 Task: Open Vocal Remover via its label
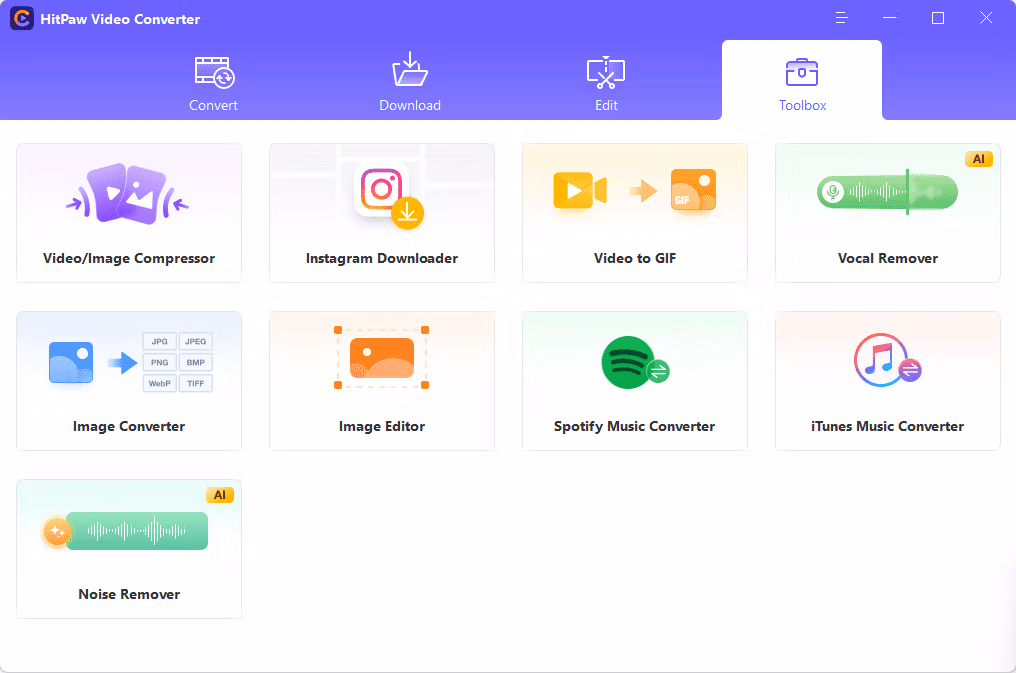888,258
